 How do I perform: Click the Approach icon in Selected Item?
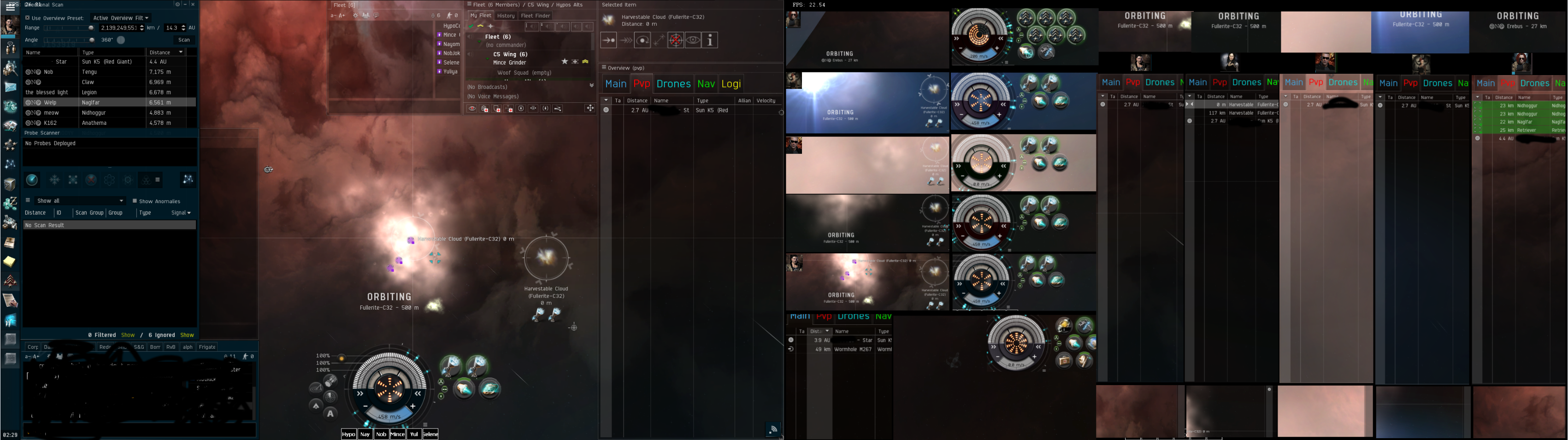click(x=608, y=40)
